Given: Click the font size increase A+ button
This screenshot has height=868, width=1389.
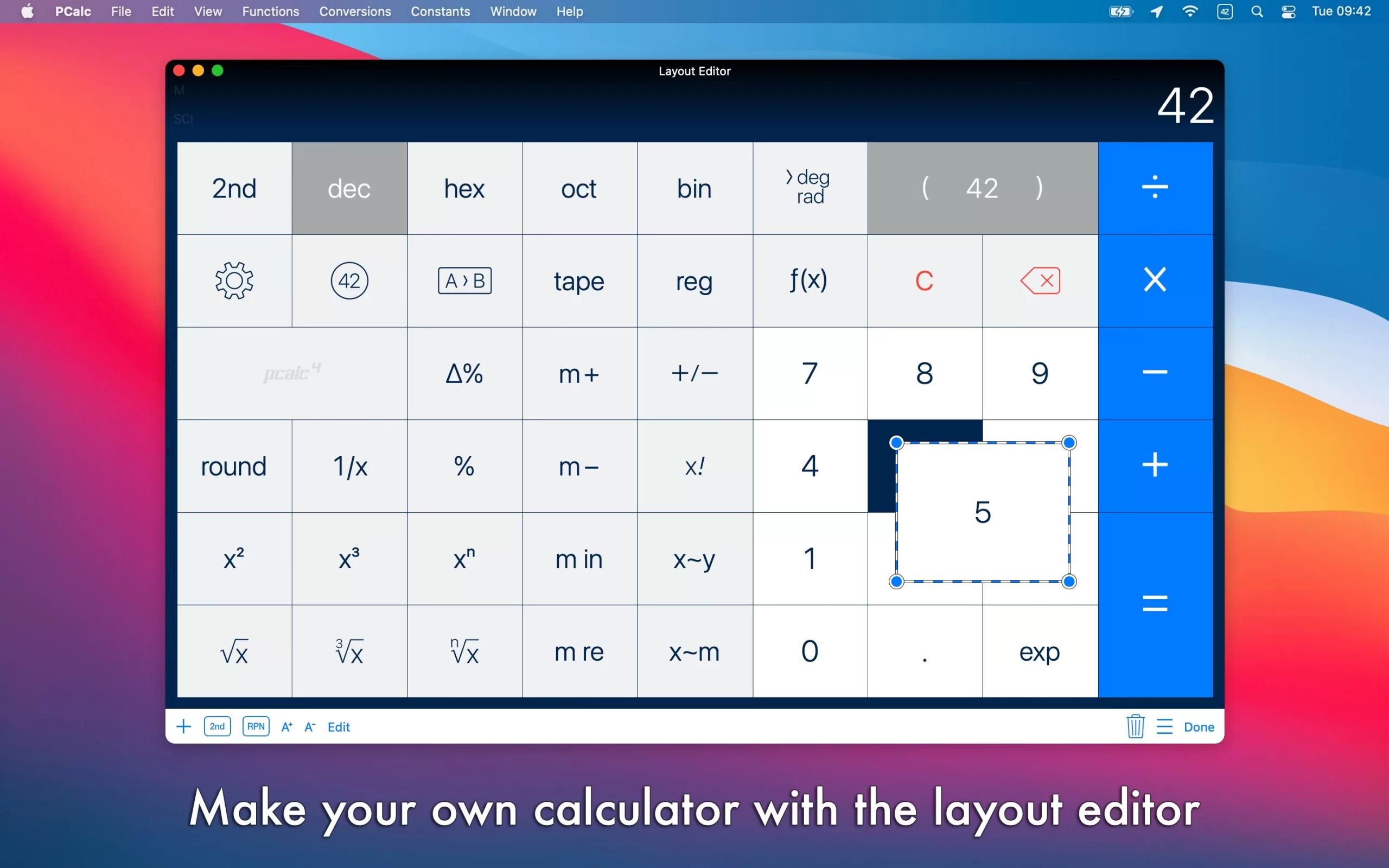Looking at the screenshot, I should coord(287,726).
